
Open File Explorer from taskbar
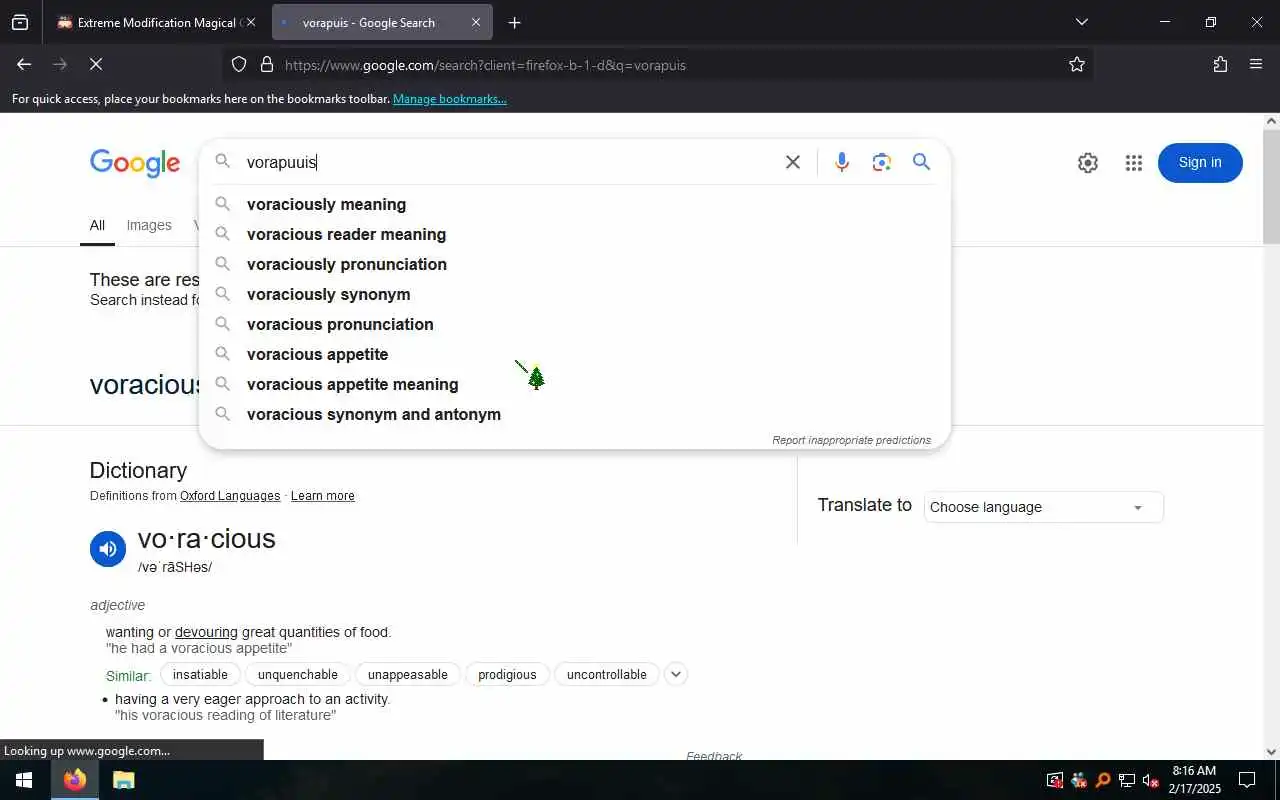click(x=123, y=780)
